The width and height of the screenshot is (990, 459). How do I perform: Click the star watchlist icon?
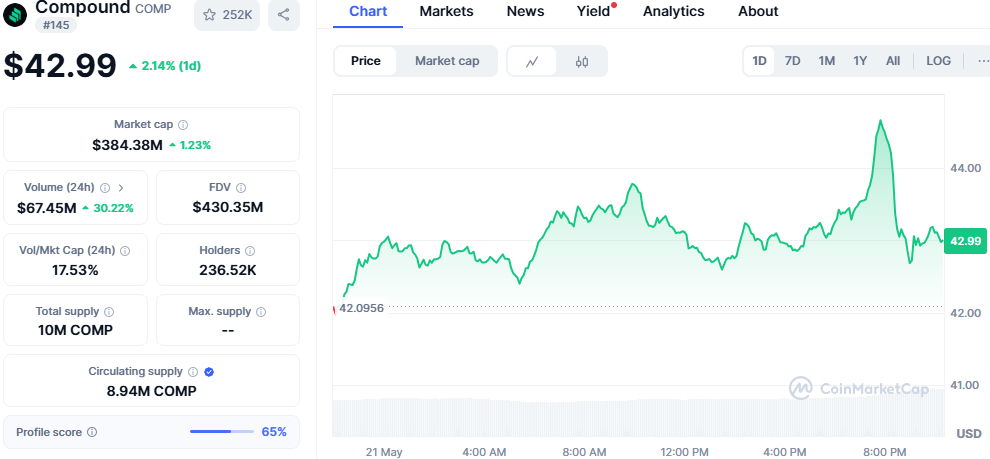210,15
